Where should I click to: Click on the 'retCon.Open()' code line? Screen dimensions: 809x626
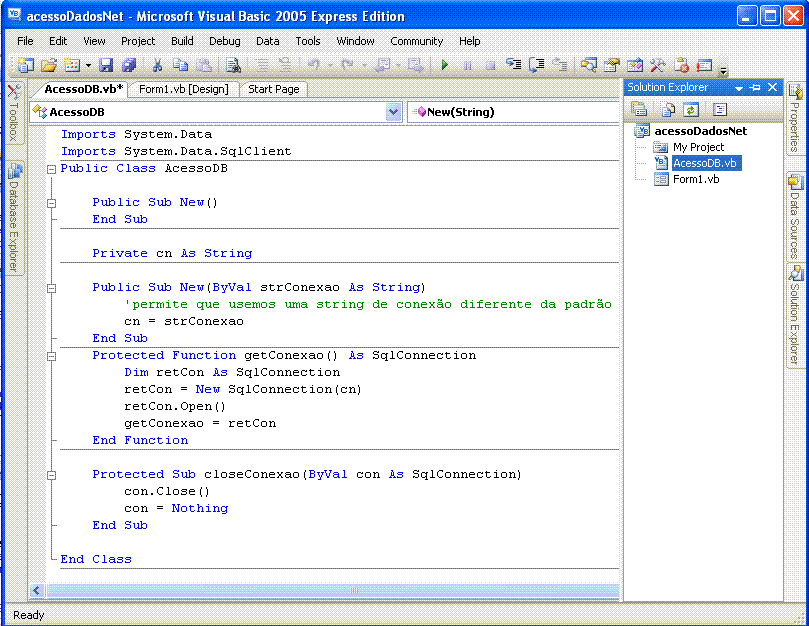(175, 406)
